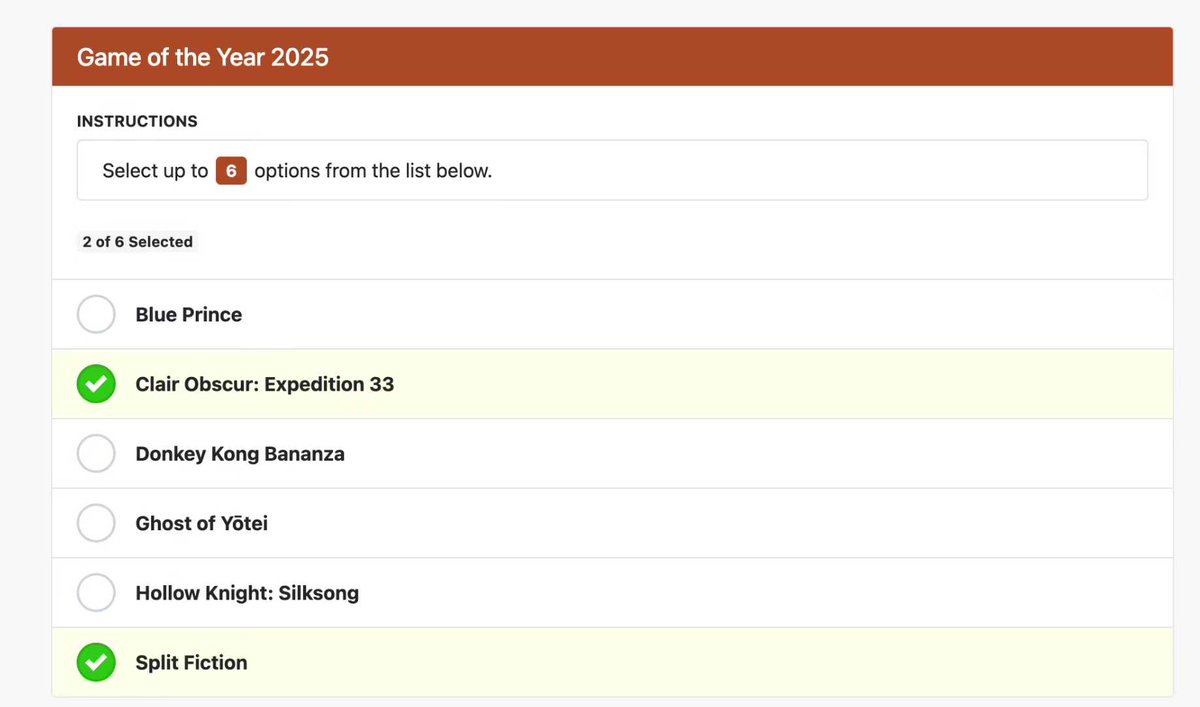Click the "Ghost of Yōtei" label
1200x707 pixels.
202,523
